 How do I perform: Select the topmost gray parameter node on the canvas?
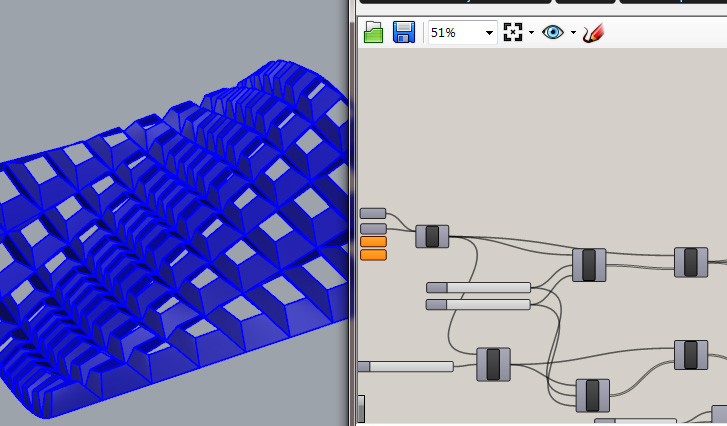coord(373,213)
